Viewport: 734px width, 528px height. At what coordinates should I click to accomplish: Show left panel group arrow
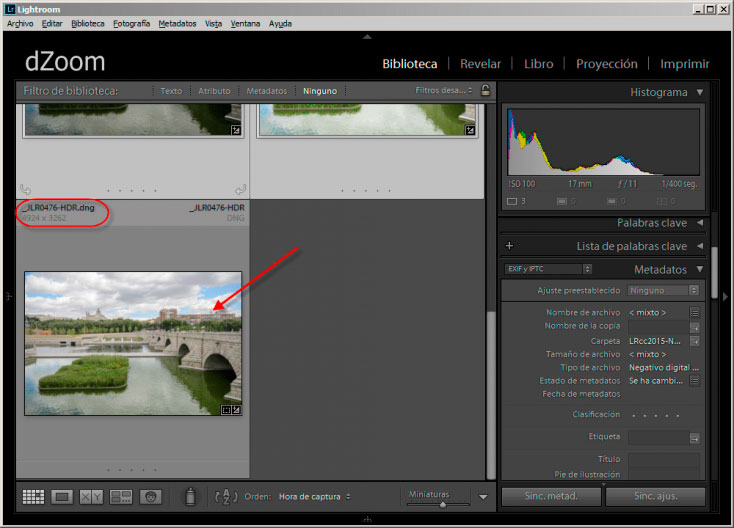[8, 297]
